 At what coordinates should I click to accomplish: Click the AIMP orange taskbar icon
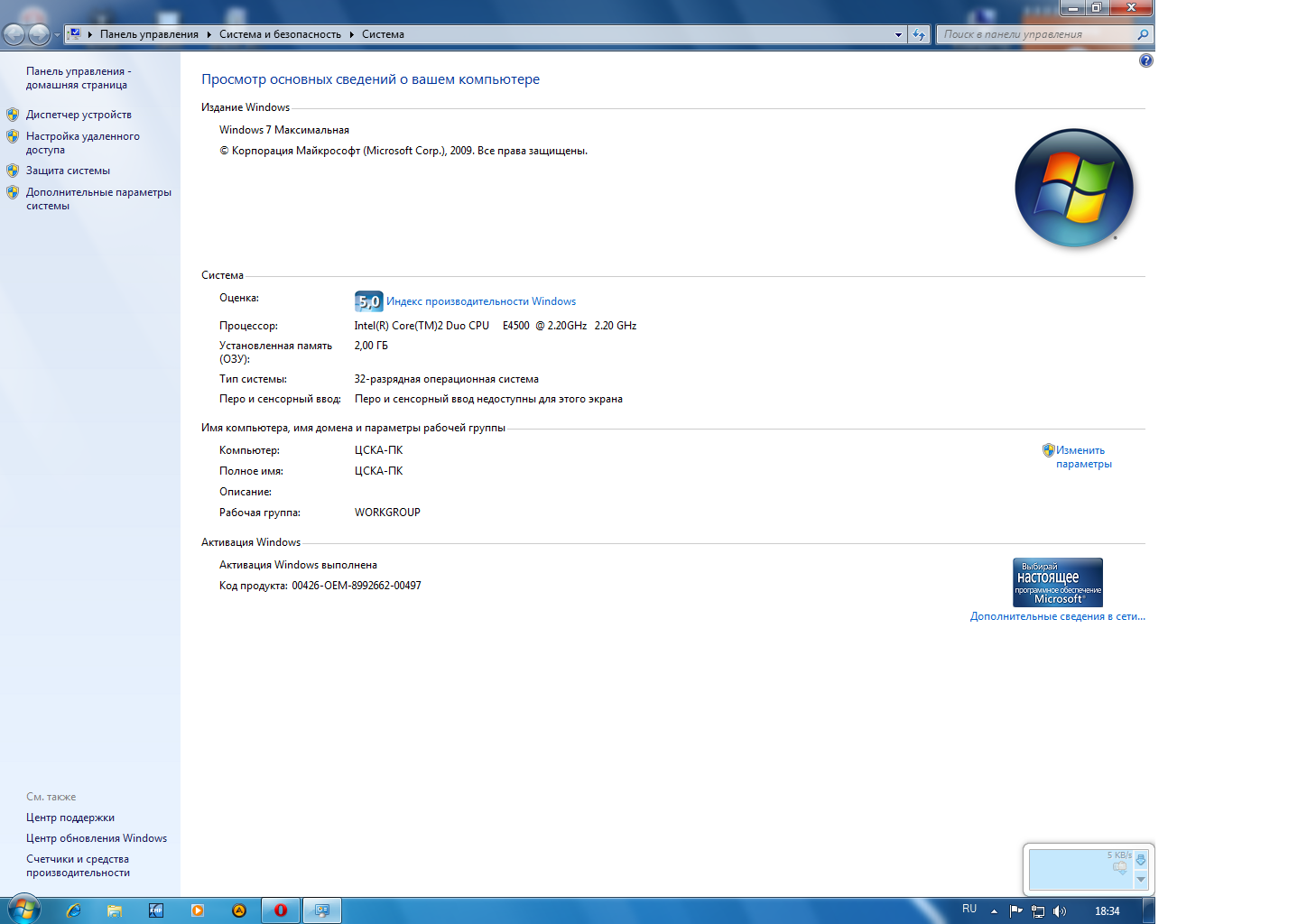[239, 910]
